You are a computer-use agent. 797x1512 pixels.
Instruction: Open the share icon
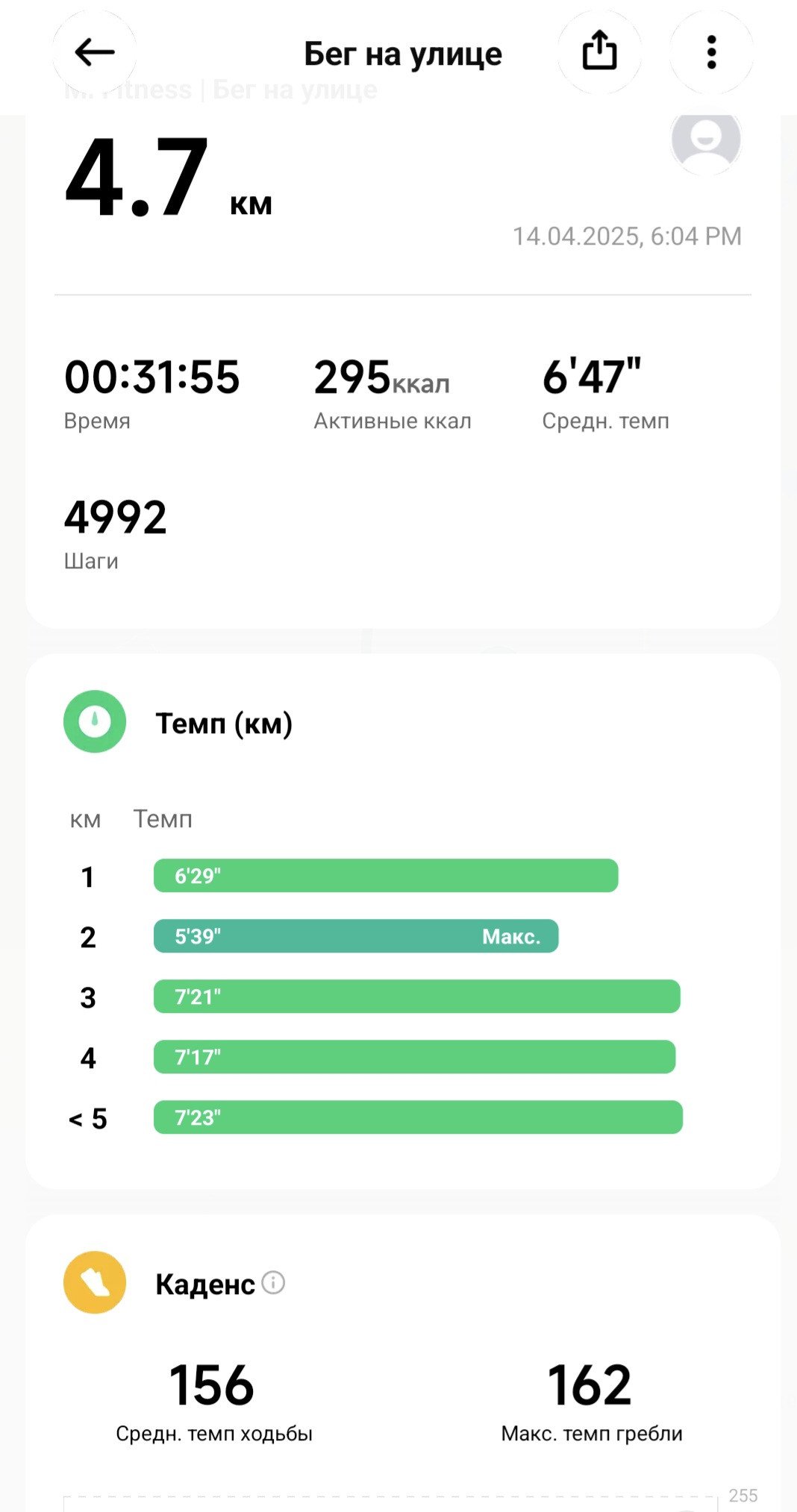[x=599, y=52]
